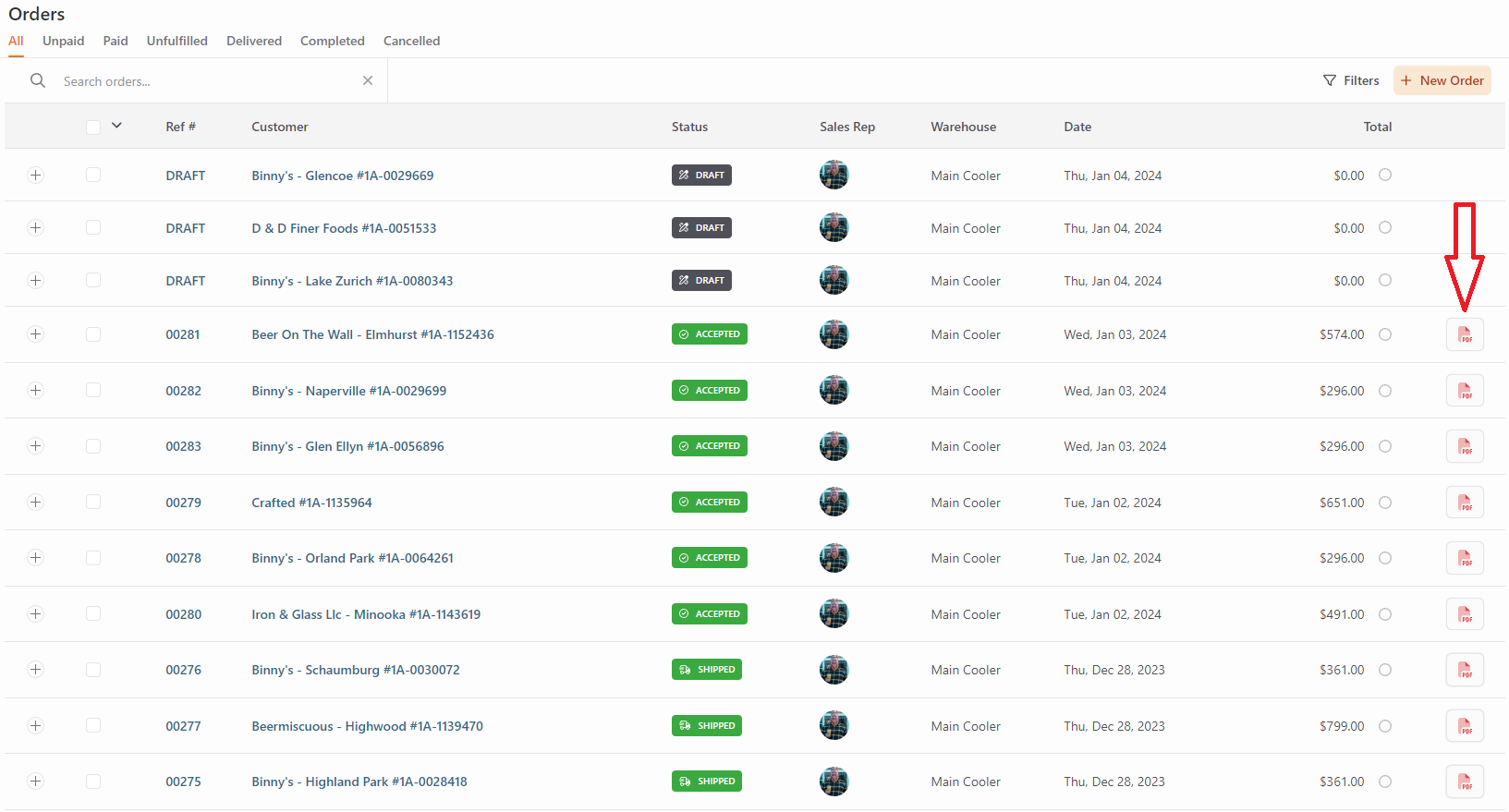
Task: Clear the search orders field
Action: [368, 80]
